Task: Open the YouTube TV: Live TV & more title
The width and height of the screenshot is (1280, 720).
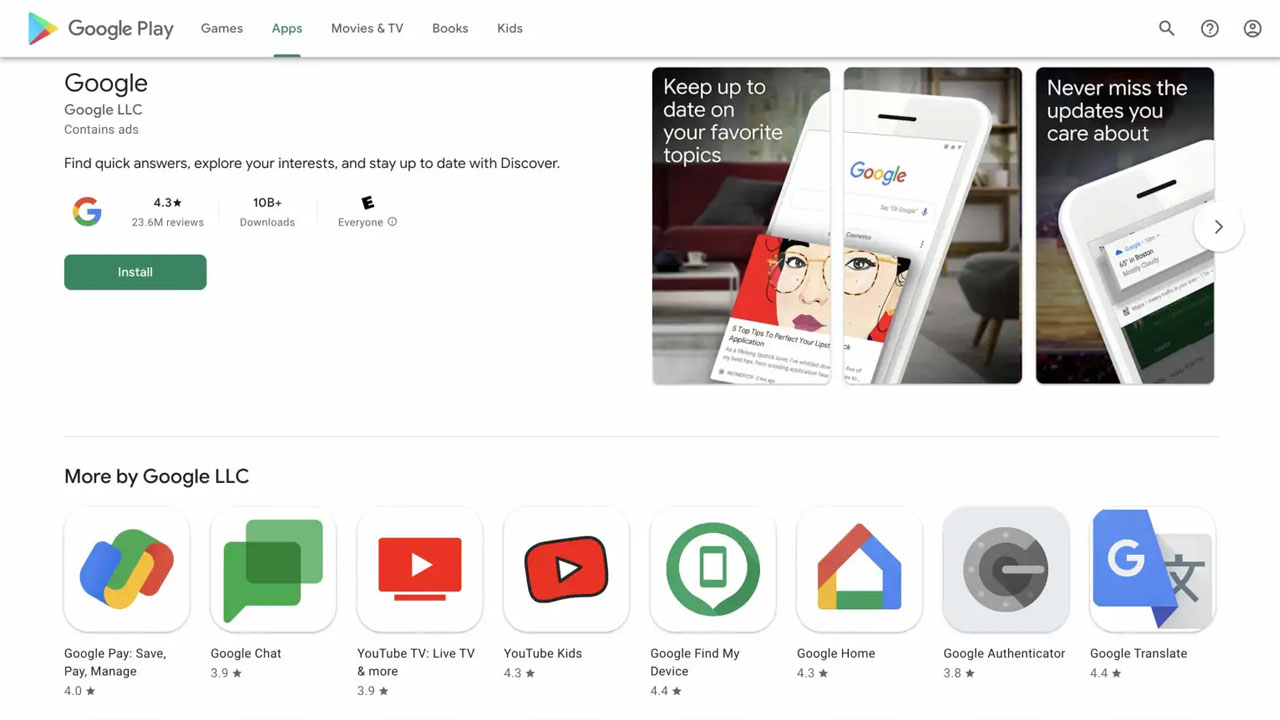Action: coord(416,662)
